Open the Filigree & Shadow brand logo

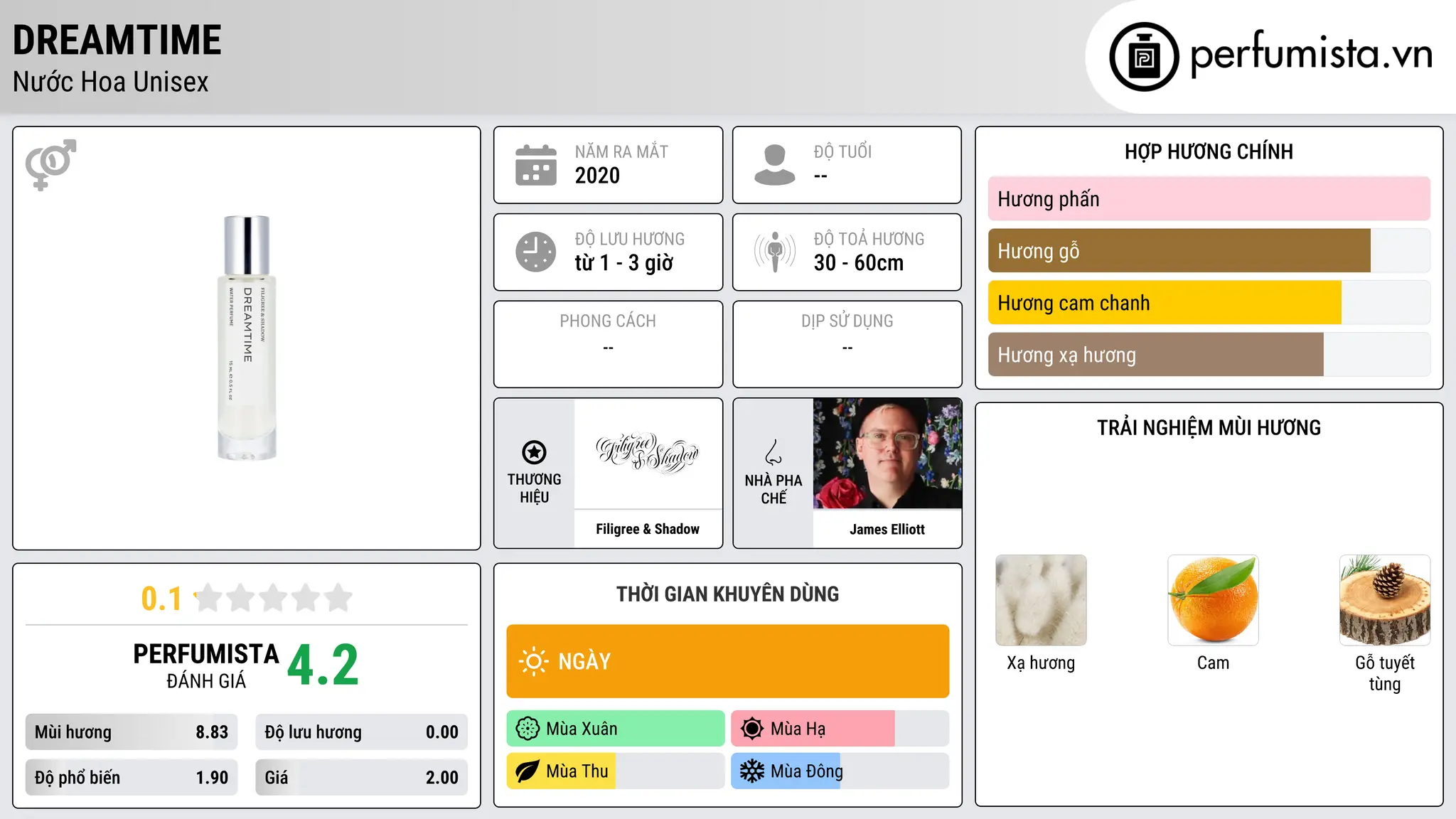pos(648,453)
